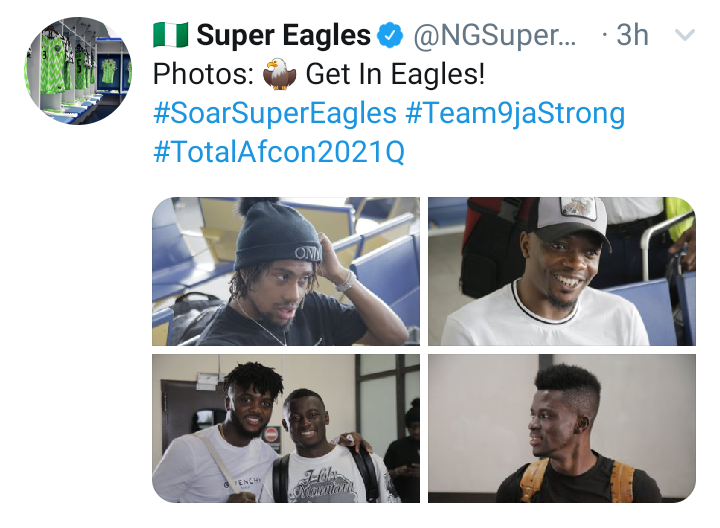Click the blue verified badge

pyautogui.click(x=390, y=35)
